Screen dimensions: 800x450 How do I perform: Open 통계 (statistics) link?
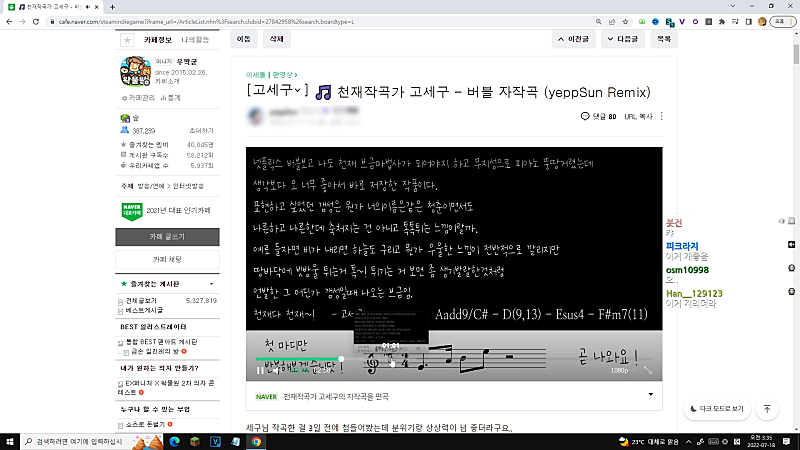pyautogui.click(x=171, y=97)
